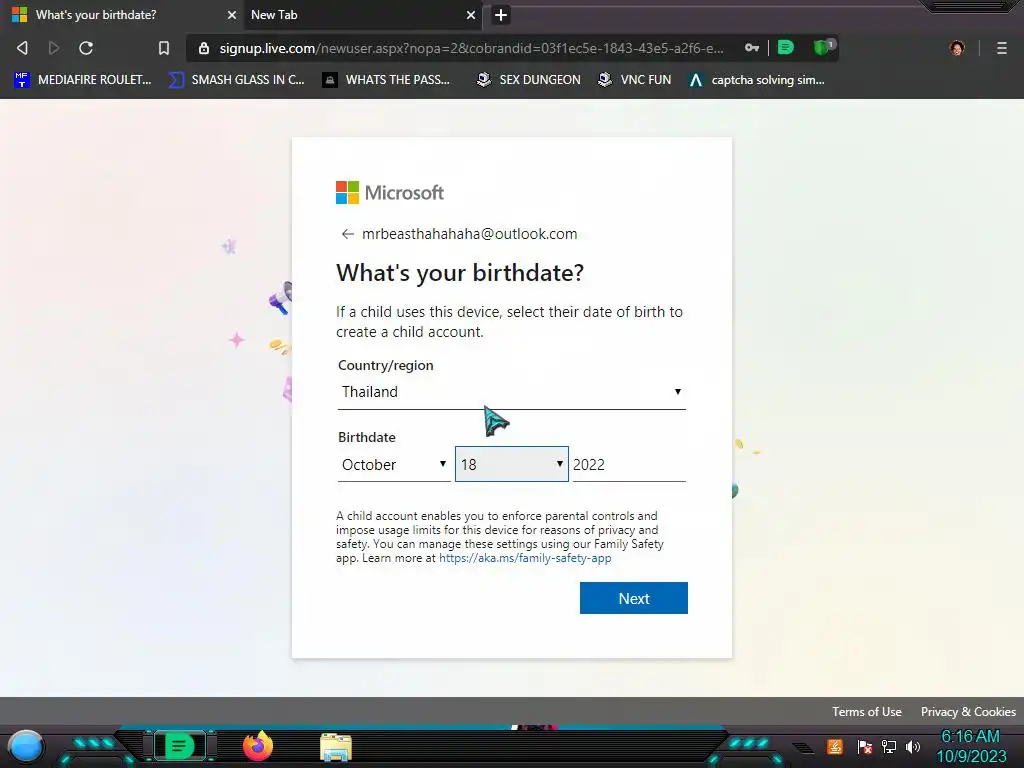The height and width of the screenshot is (768, 1024).
Task: Open File Explorer from the taskbar
Action: point(336,748)
